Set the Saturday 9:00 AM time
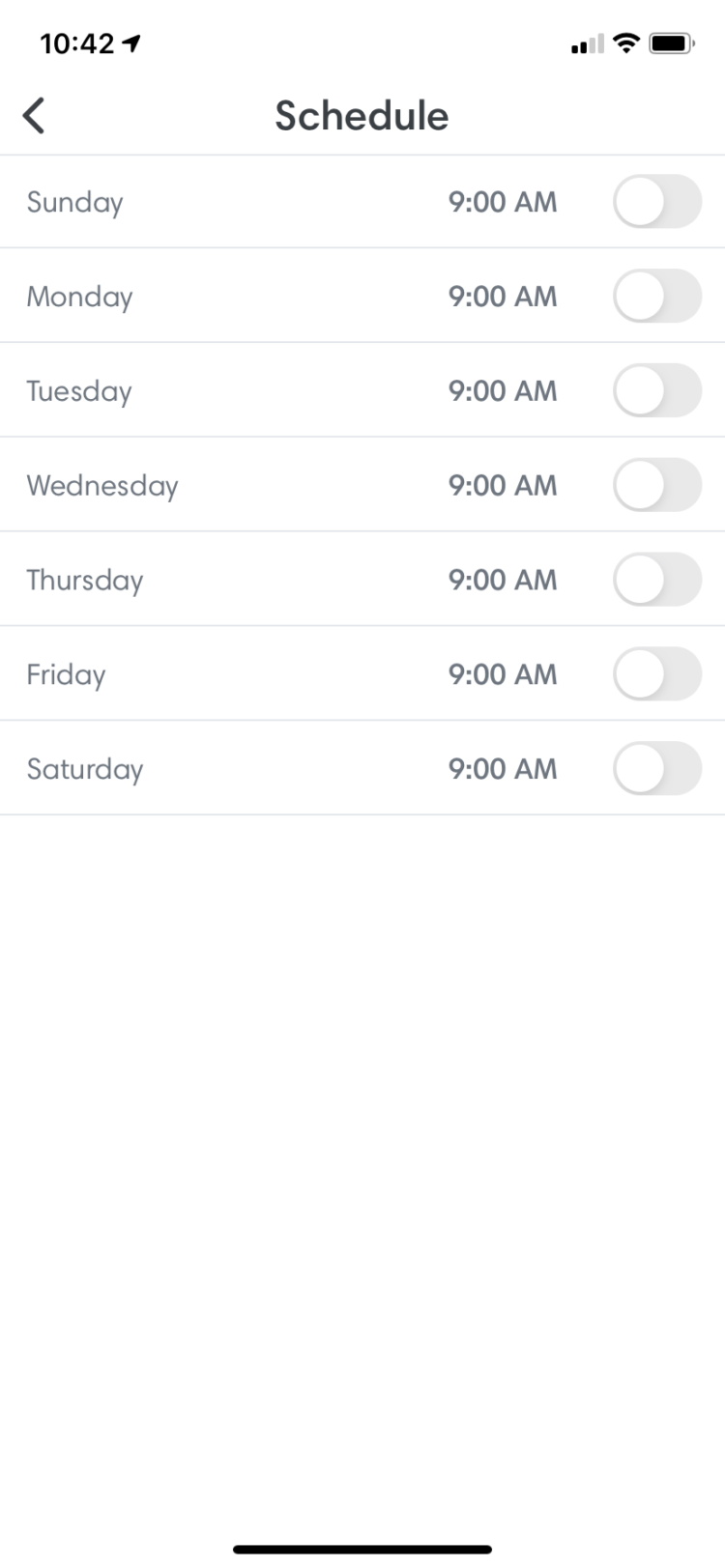Screen dimensions: 725x1568 coord(503,769)
